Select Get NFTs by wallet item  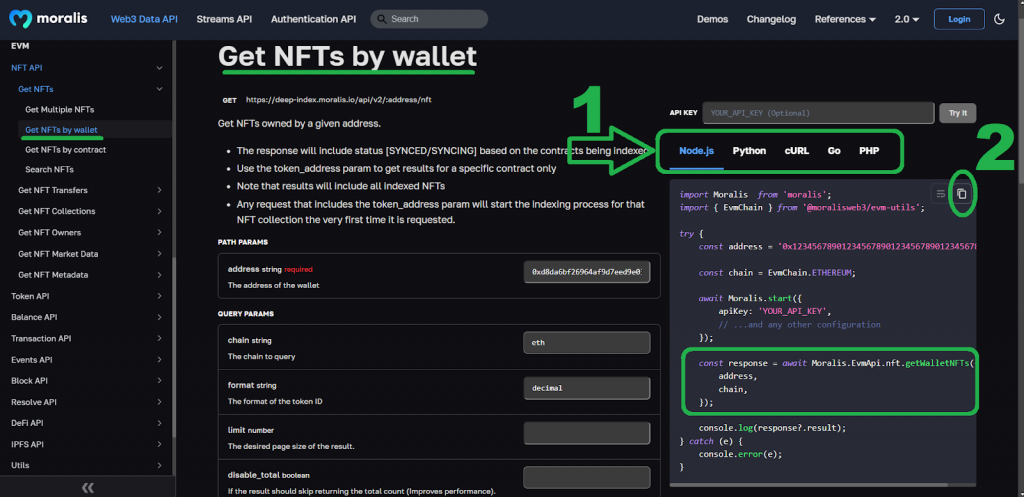pyautogui.click(x=61, y=130)
